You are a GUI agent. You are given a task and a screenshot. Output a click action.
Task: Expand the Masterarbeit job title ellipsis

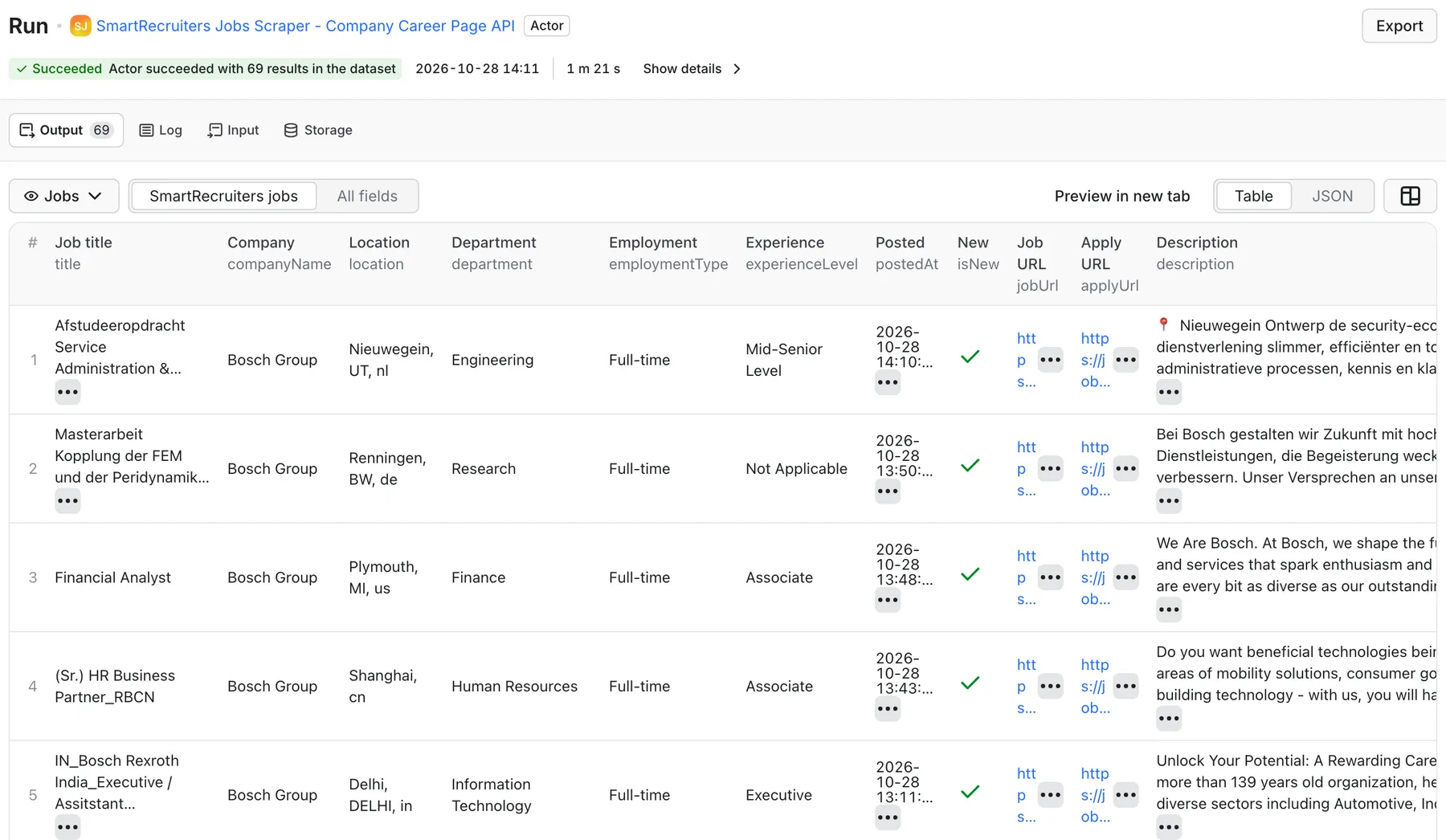67,500
